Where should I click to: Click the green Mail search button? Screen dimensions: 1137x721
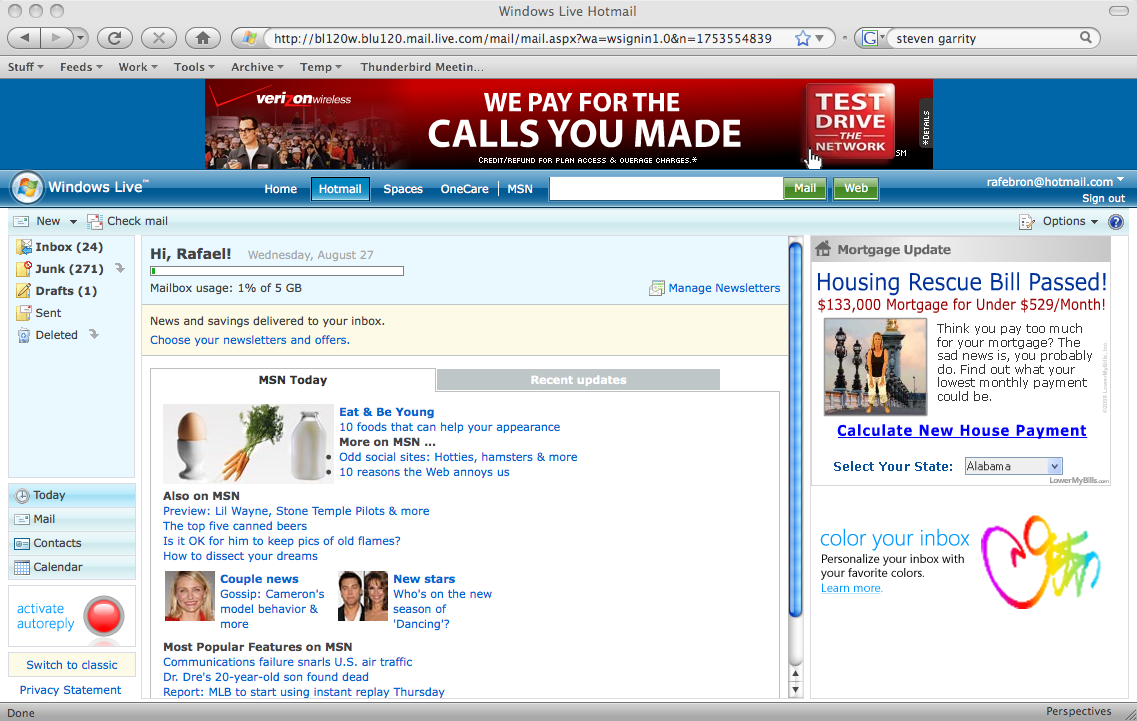805,189
